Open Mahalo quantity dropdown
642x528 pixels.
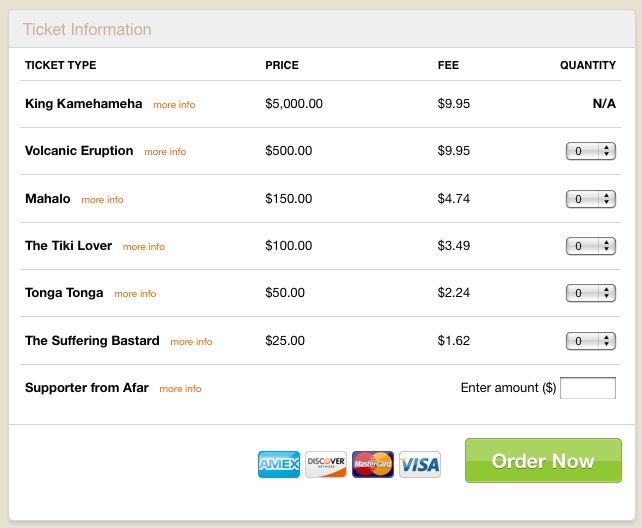click(591, 199)
